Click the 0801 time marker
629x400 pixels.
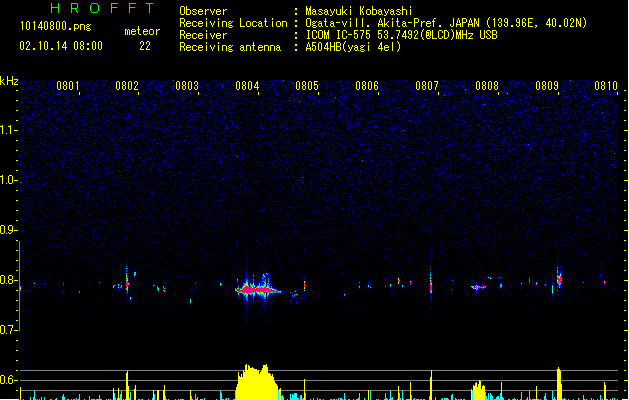pyautogui.click(x=68, y=86)
